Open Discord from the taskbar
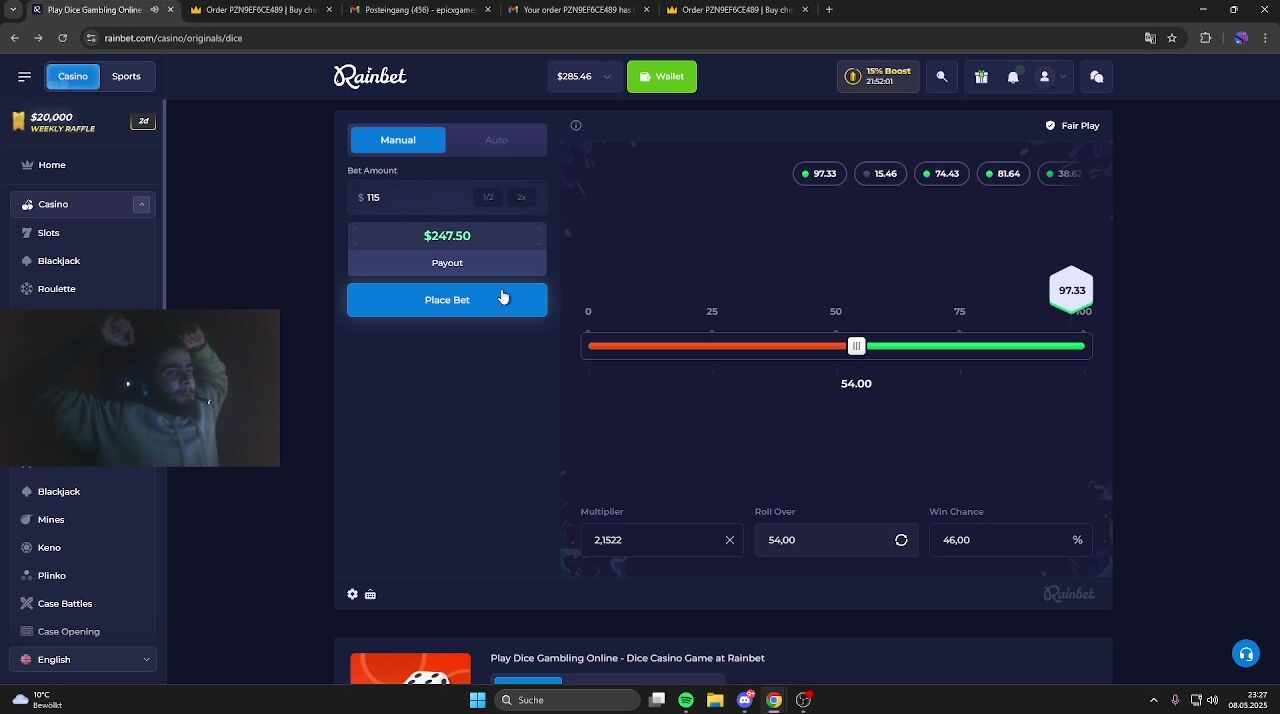Screen dimensions: 1280x714 click(745, 700)
